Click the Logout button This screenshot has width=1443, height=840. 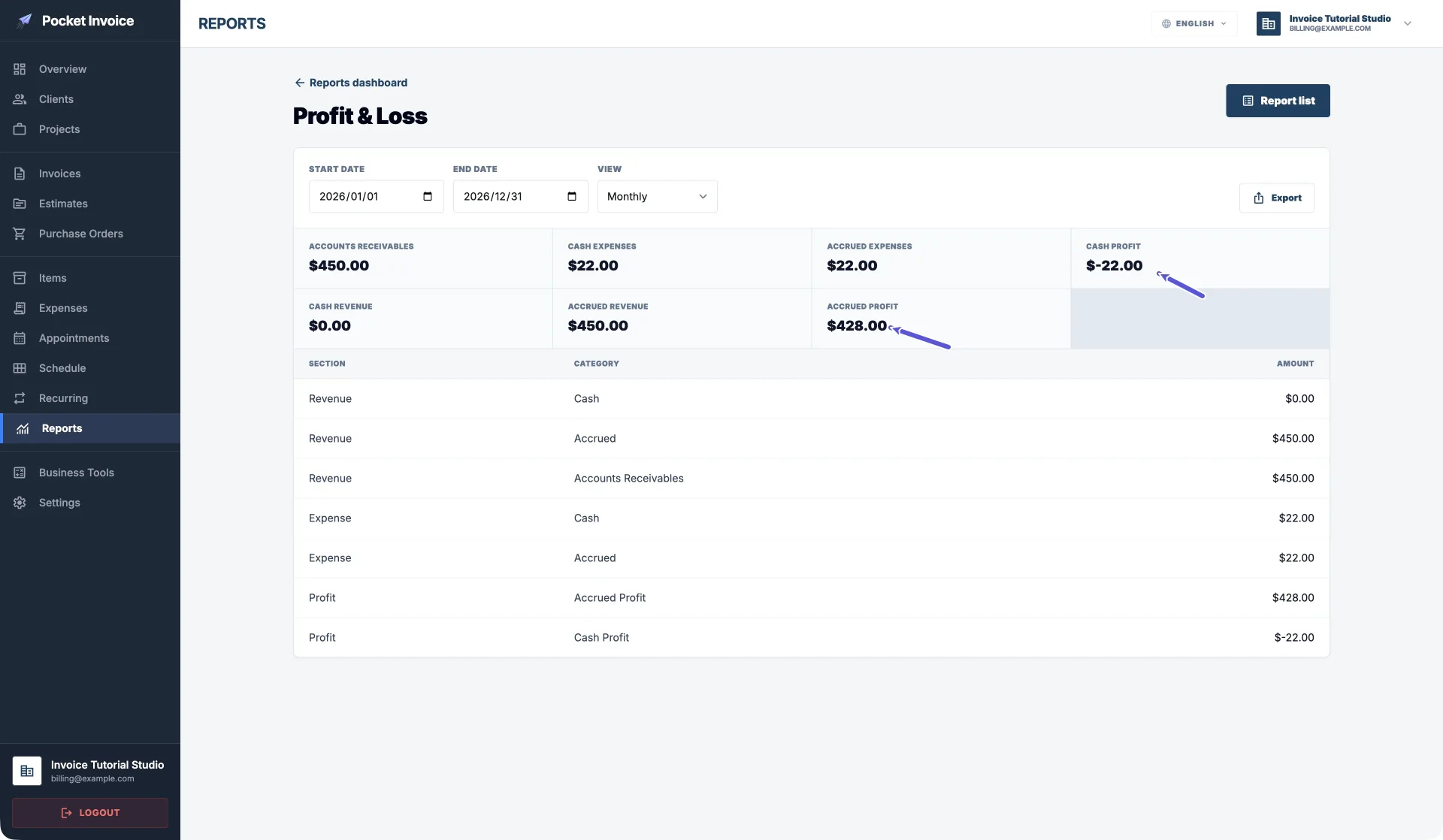[90, 813]
